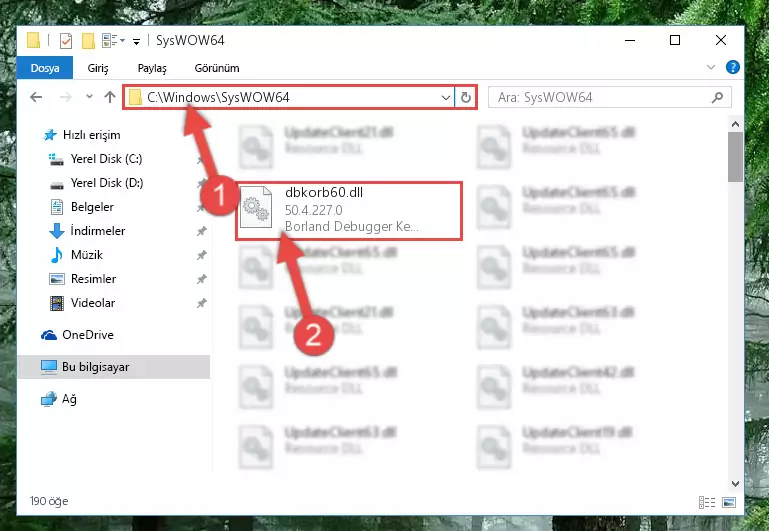
Task: Click the 190 öğe status text
Action: tap(49, 501)
